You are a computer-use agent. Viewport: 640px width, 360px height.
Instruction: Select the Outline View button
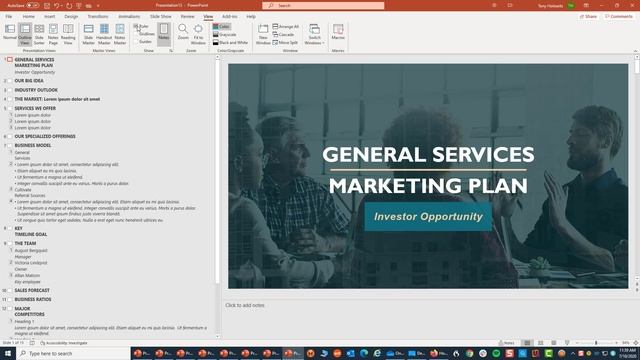(25, 34)
